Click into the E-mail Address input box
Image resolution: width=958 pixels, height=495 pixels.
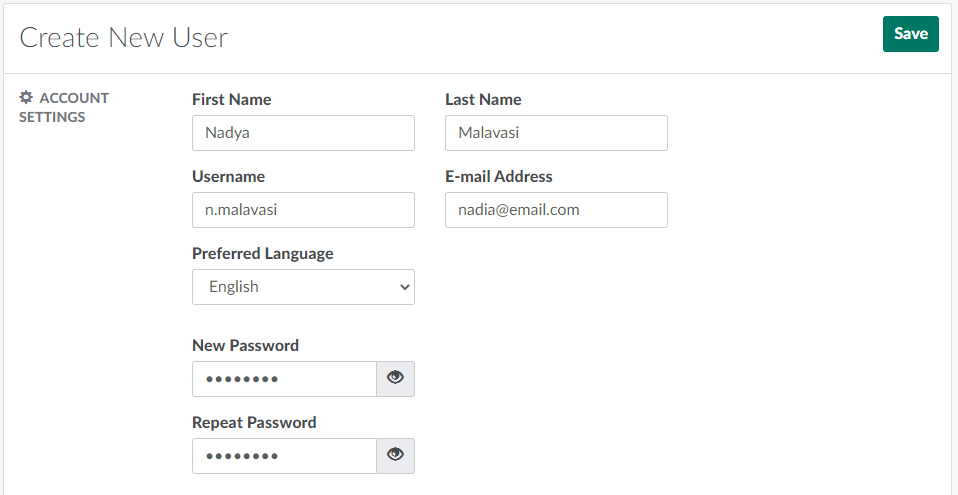(x=556, y=210)
